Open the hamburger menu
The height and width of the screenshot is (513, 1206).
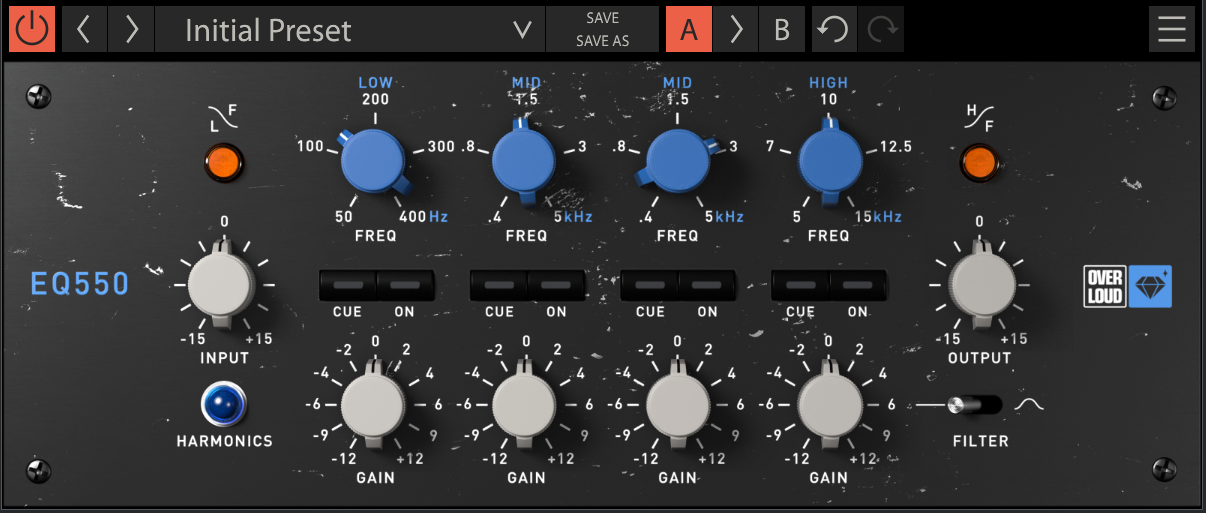tap(1171, 29)
